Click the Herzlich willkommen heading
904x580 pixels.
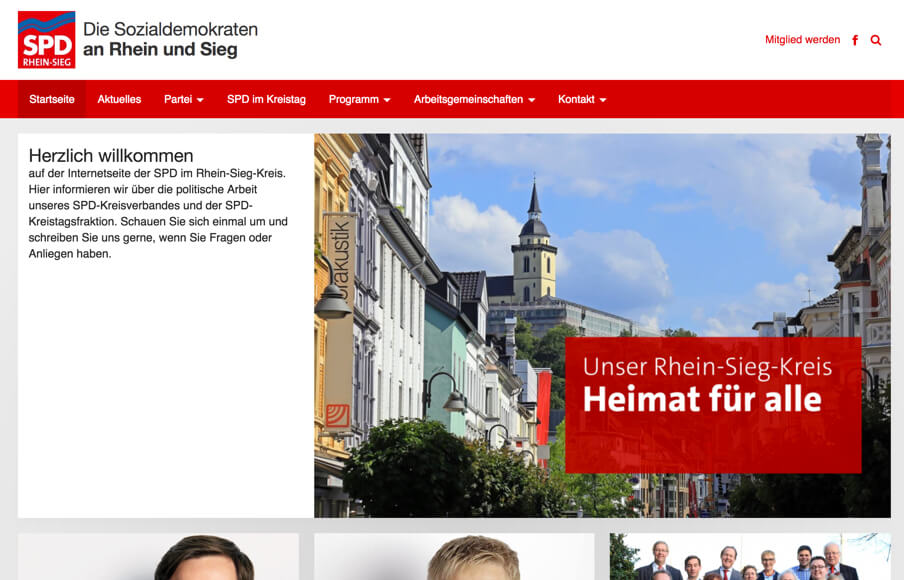pyautogui.click(x=111, y=156)
